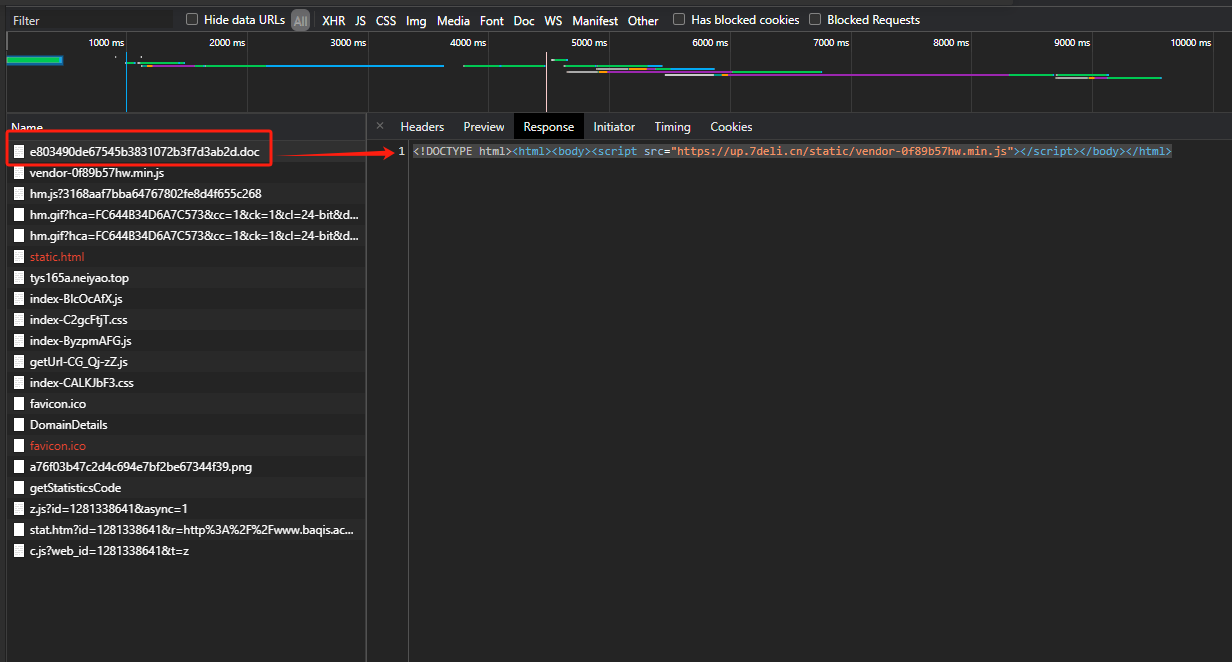
Task: Show only Doc requests
Action: point(524,20)
